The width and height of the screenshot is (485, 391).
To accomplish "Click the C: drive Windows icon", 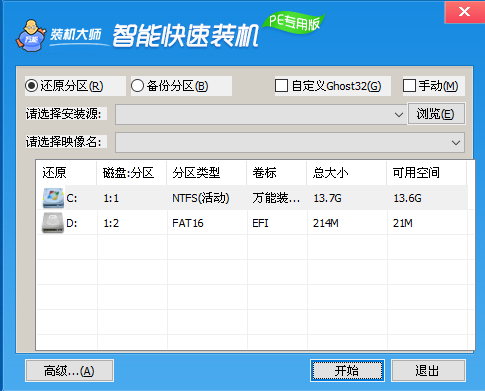I will click(x=53, y=198).
